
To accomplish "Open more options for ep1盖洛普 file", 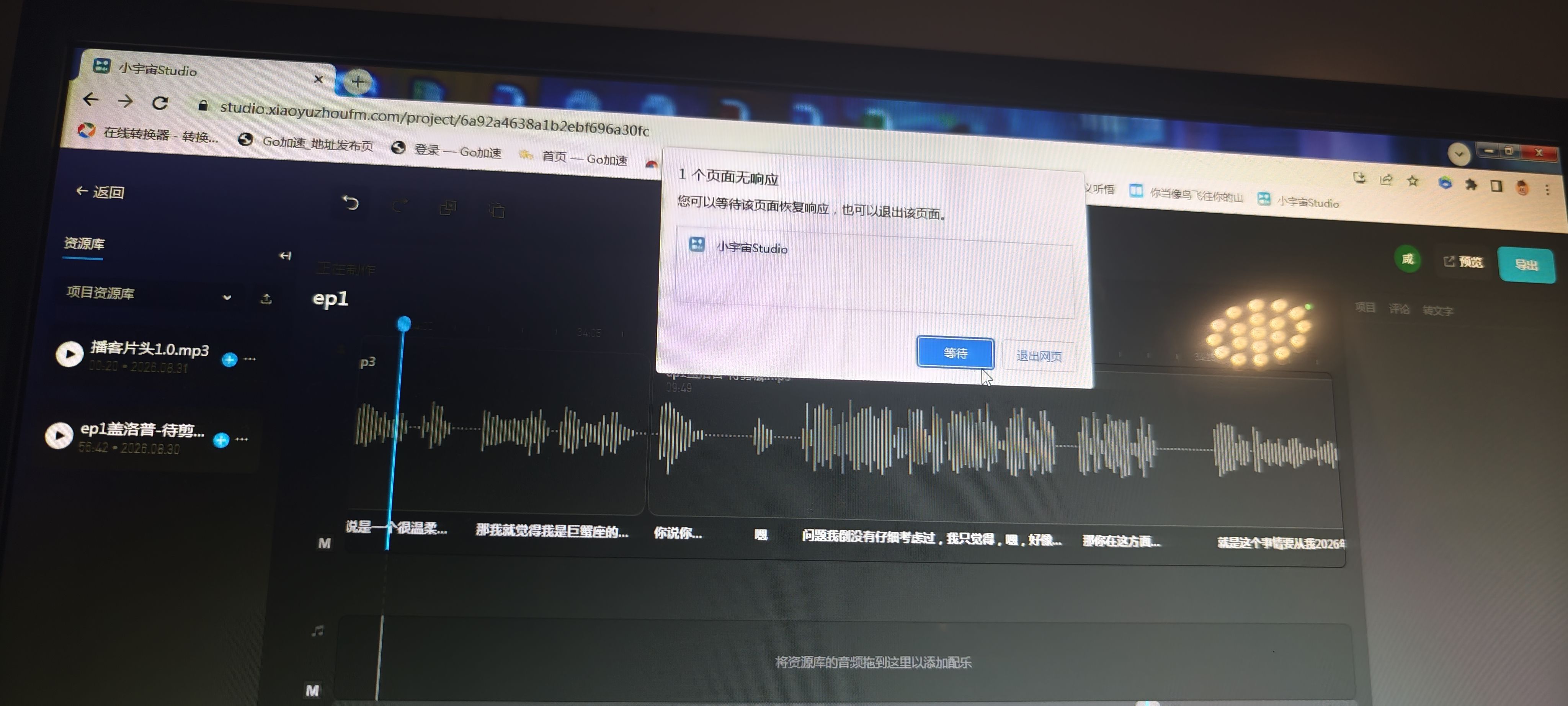I will [x=242, y=439].
